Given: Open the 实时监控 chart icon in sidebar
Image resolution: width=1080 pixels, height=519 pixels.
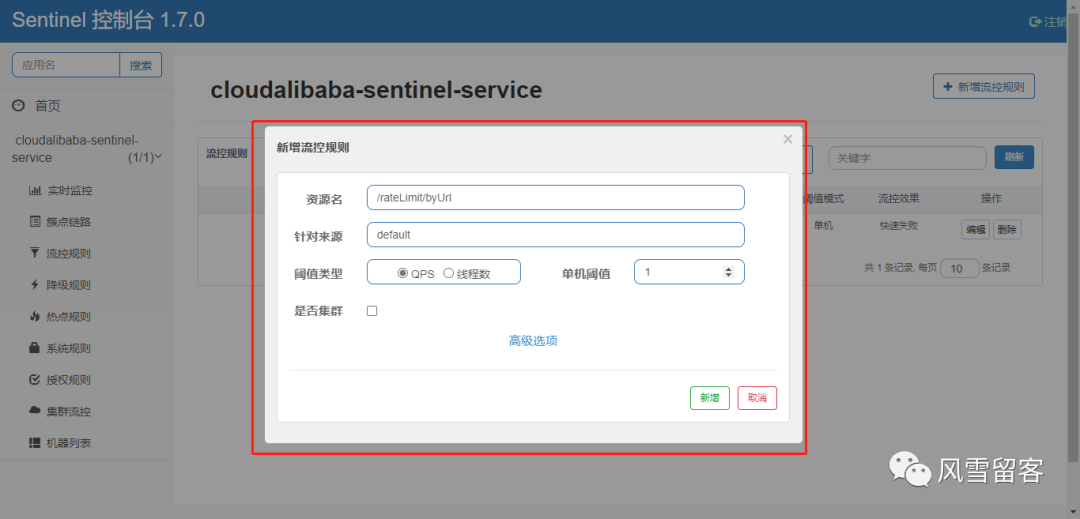Looking at the screenshot, I should tap(34, 191).
